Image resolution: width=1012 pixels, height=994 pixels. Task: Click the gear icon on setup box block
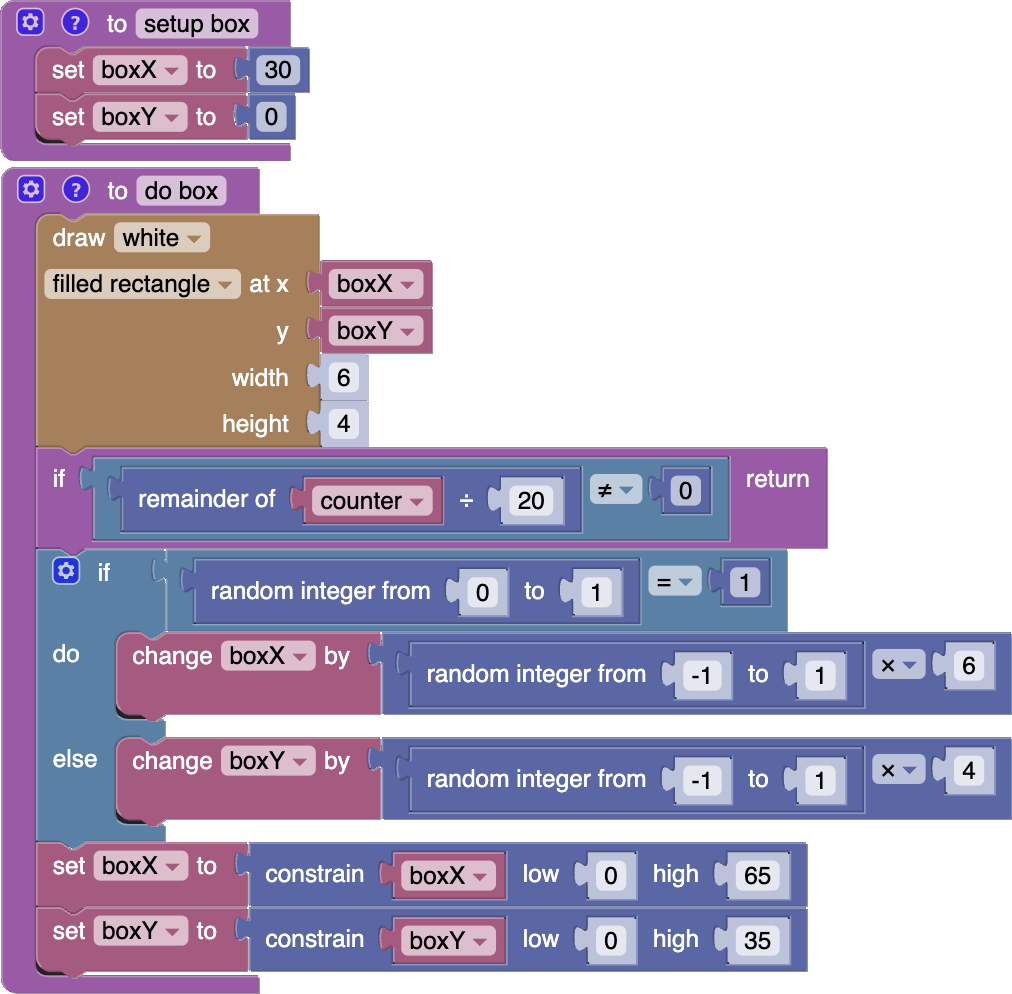[x=31, y=22]
